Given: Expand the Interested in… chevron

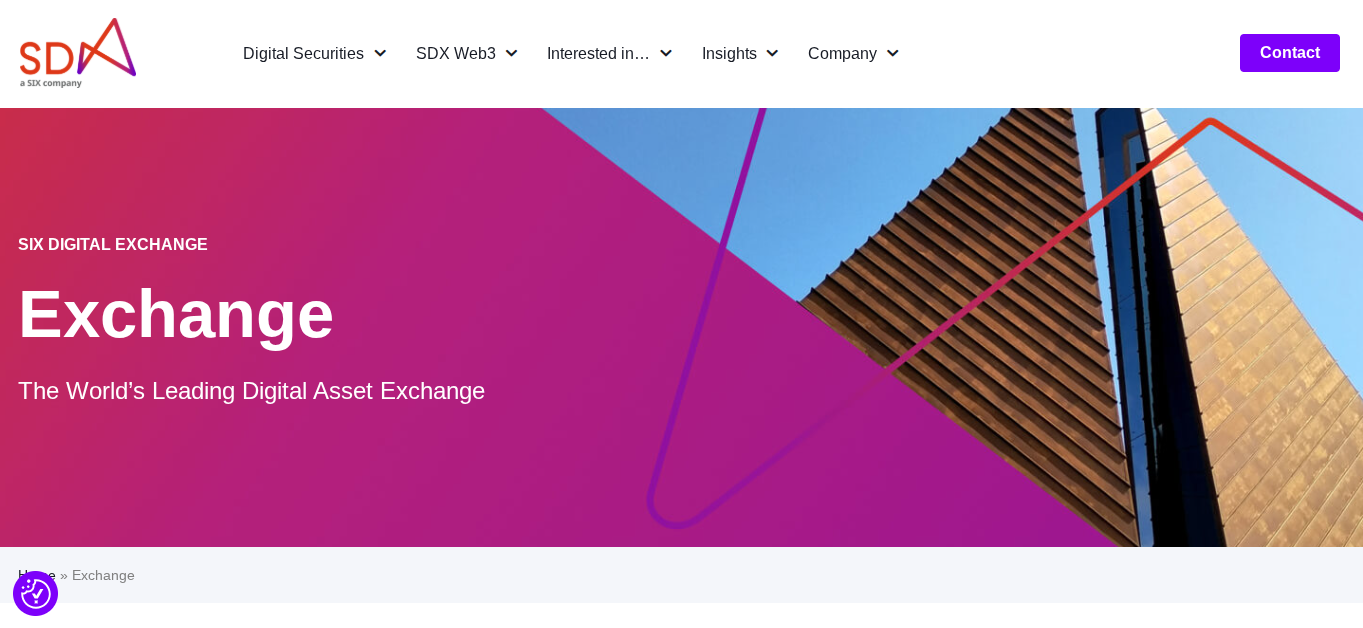Looking at the screenshot, I should [666, 54].
